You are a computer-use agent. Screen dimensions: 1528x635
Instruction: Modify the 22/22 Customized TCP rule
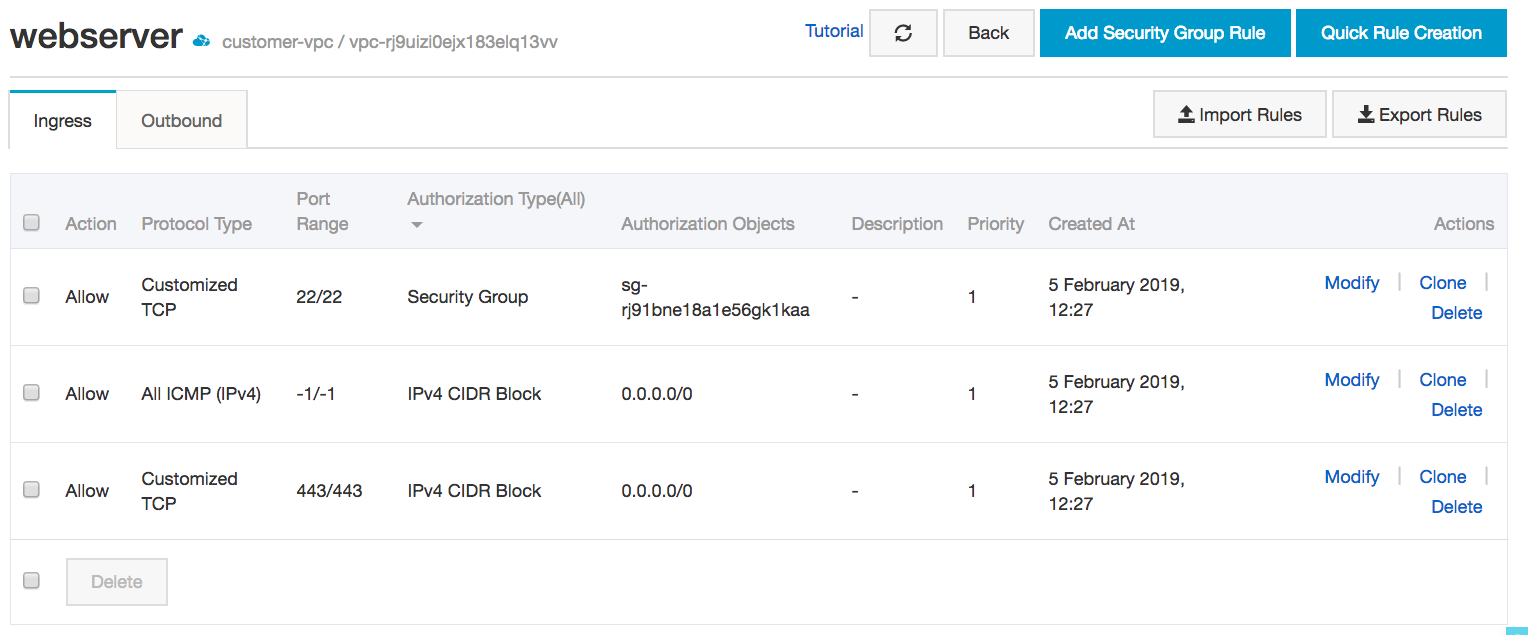click(x=1351, y=283)
